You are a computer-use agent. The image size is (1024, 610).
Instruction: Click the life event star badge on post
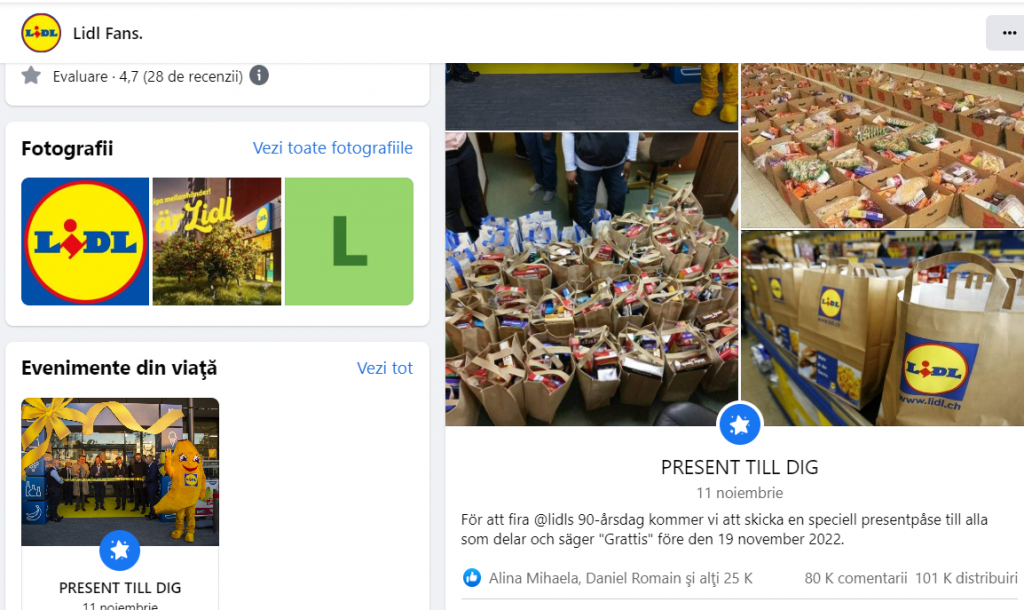(739, 425)
